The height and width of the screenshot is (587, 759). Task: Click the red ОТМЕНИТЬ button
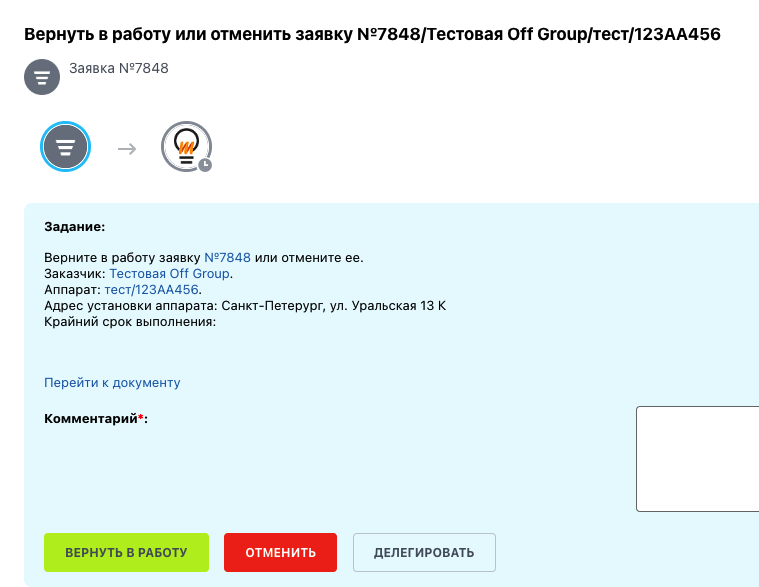coord(280,553)
